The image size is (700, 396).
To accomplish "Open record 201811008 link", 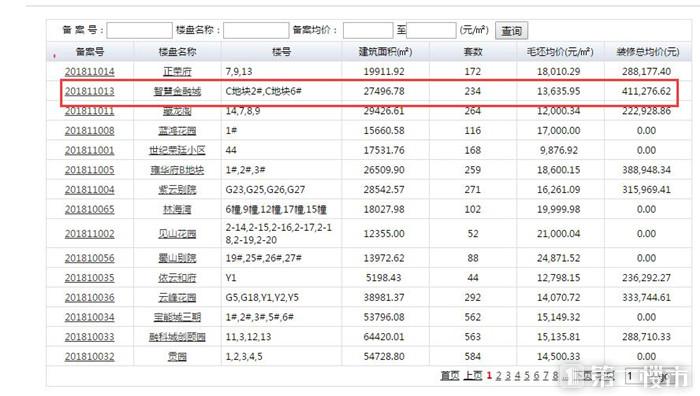I will pyautogui.click(x=89, y=131).
